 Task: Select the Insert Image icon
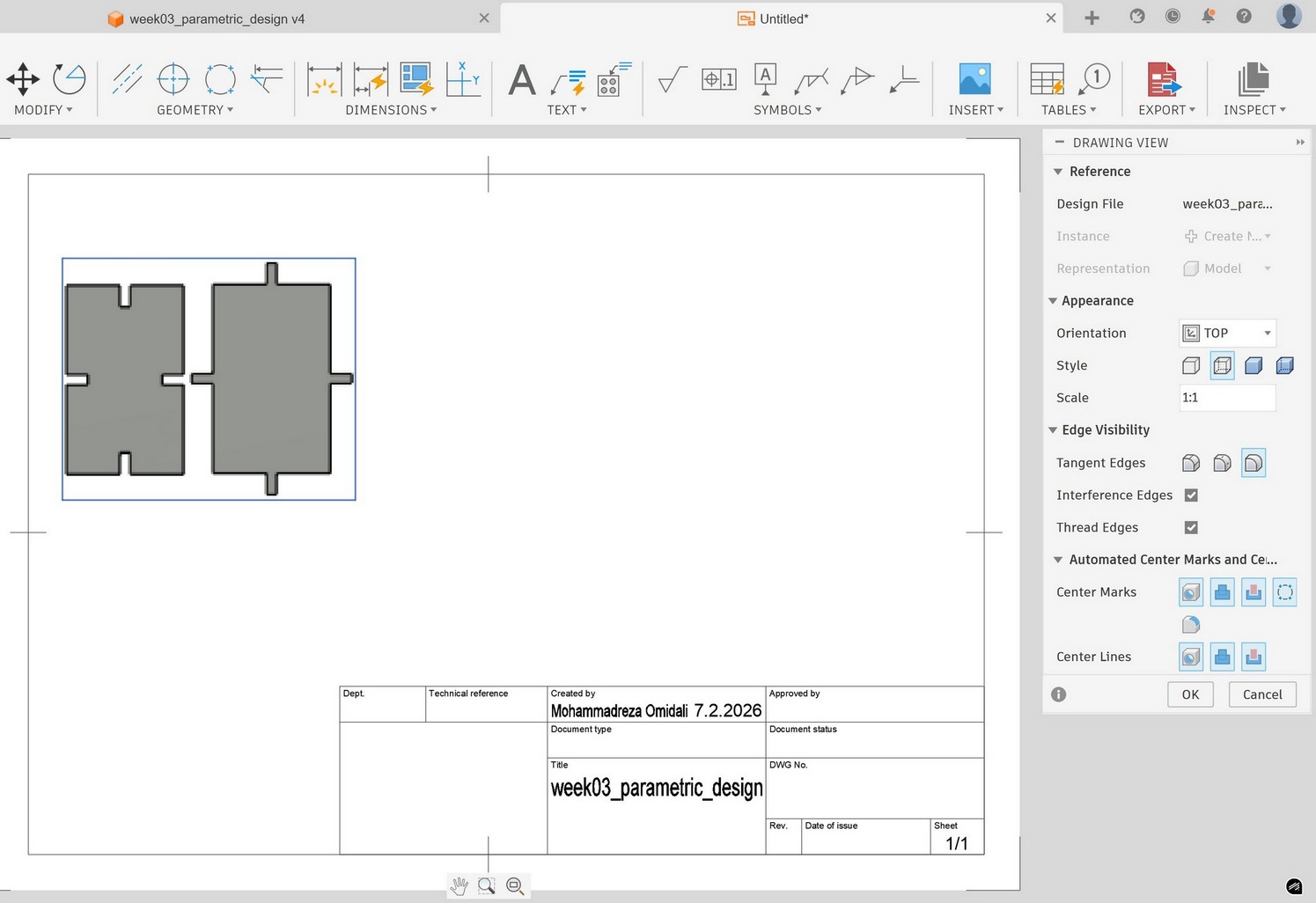point(974,79)
